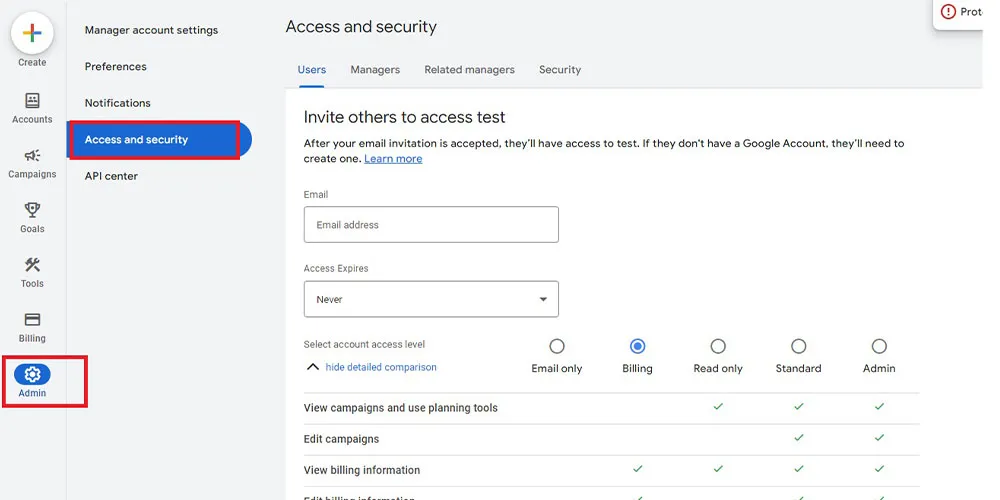
Task: Click the Admin gear icon
Action: 32,375
